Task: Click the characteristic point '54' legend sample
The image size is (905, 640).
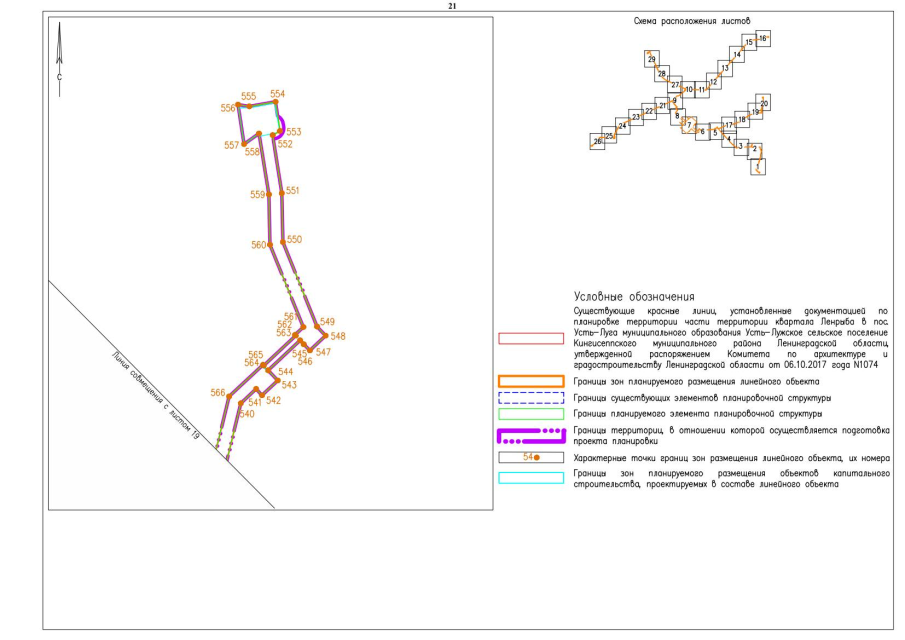Action: pyautogui.click(x=534, y=456)
